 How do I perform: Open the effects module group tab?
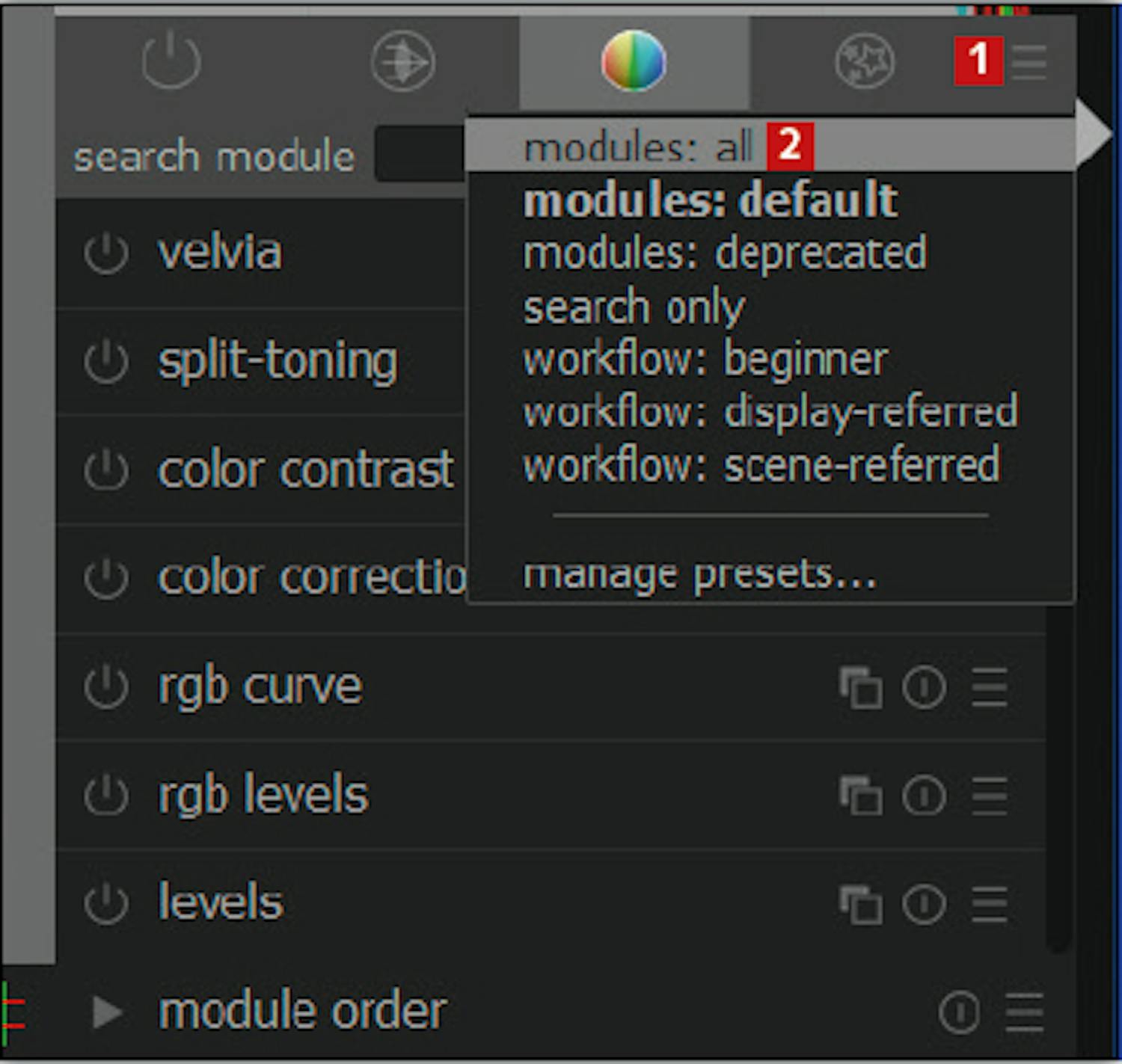864,61
